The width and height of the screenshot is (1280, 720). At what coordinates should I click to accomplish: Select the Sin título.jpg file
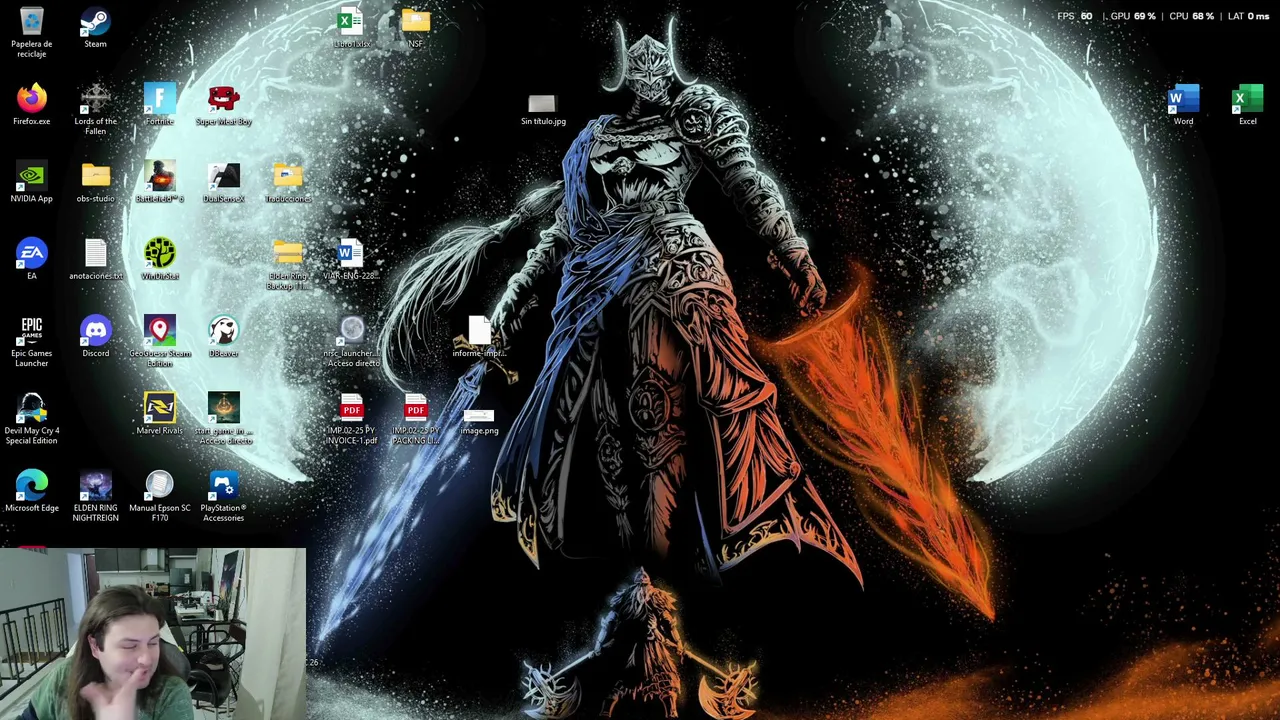pos(543,110)
